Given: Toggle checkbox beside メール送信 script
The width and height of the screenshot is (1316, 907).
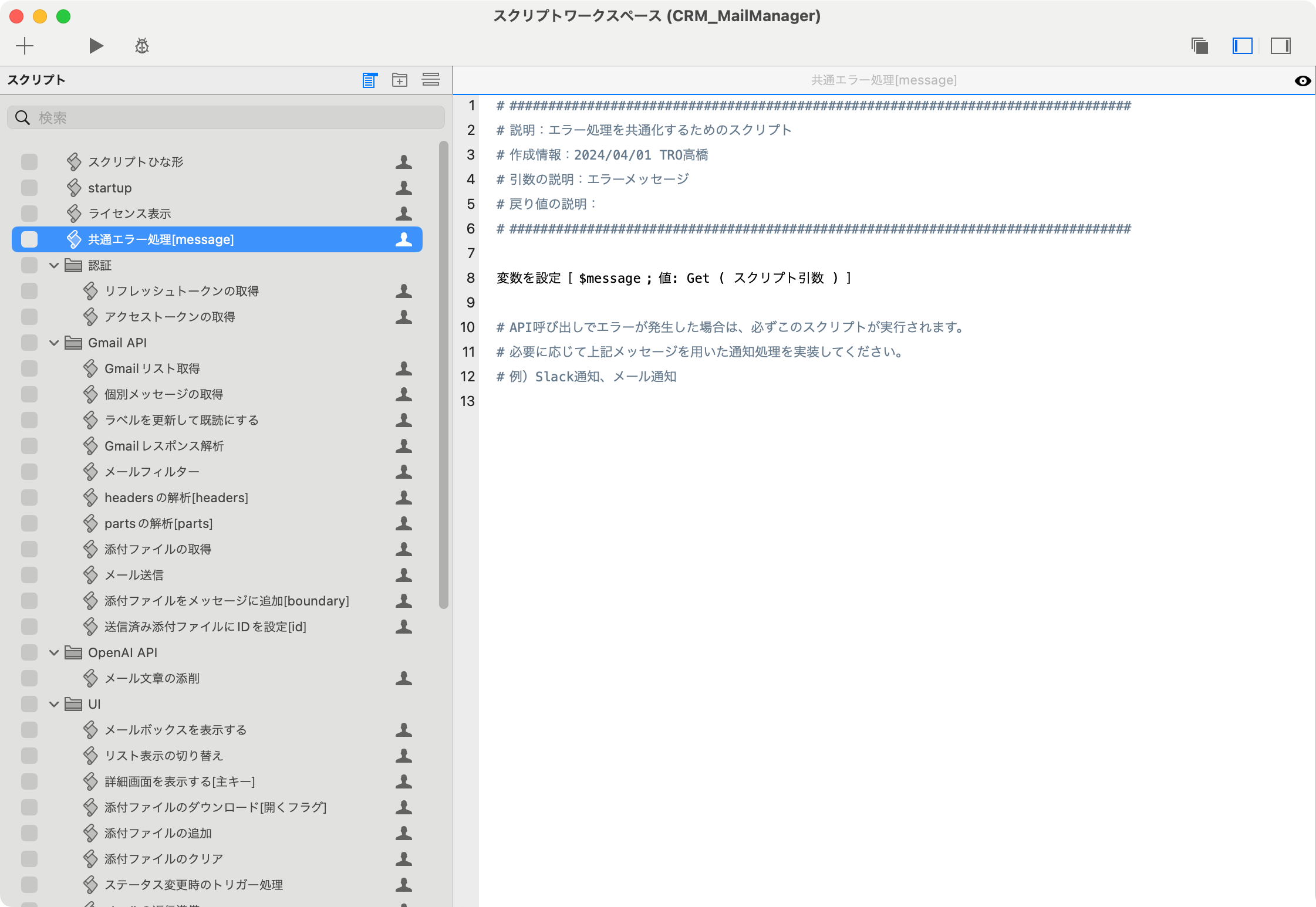Looking at the screenshot, I should tap(29, 574).
